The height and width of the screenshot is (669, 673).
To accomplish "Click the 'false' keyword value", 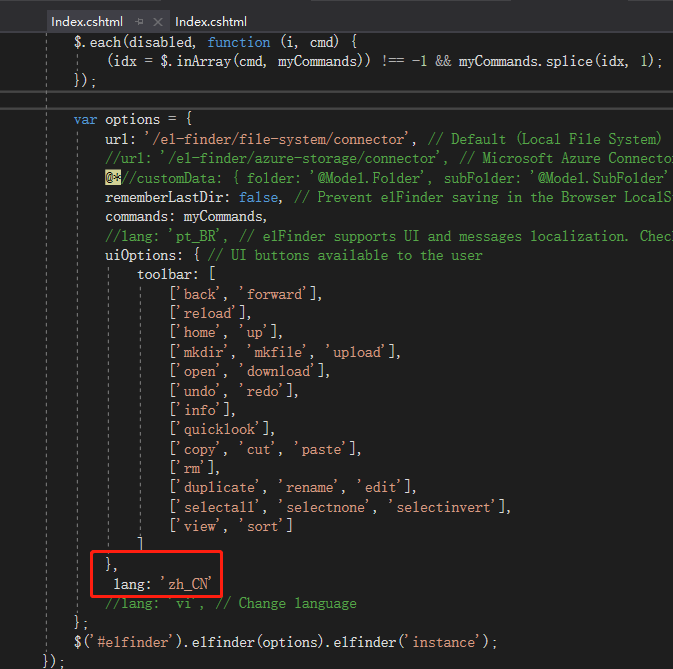I will (x=258, y=197).
